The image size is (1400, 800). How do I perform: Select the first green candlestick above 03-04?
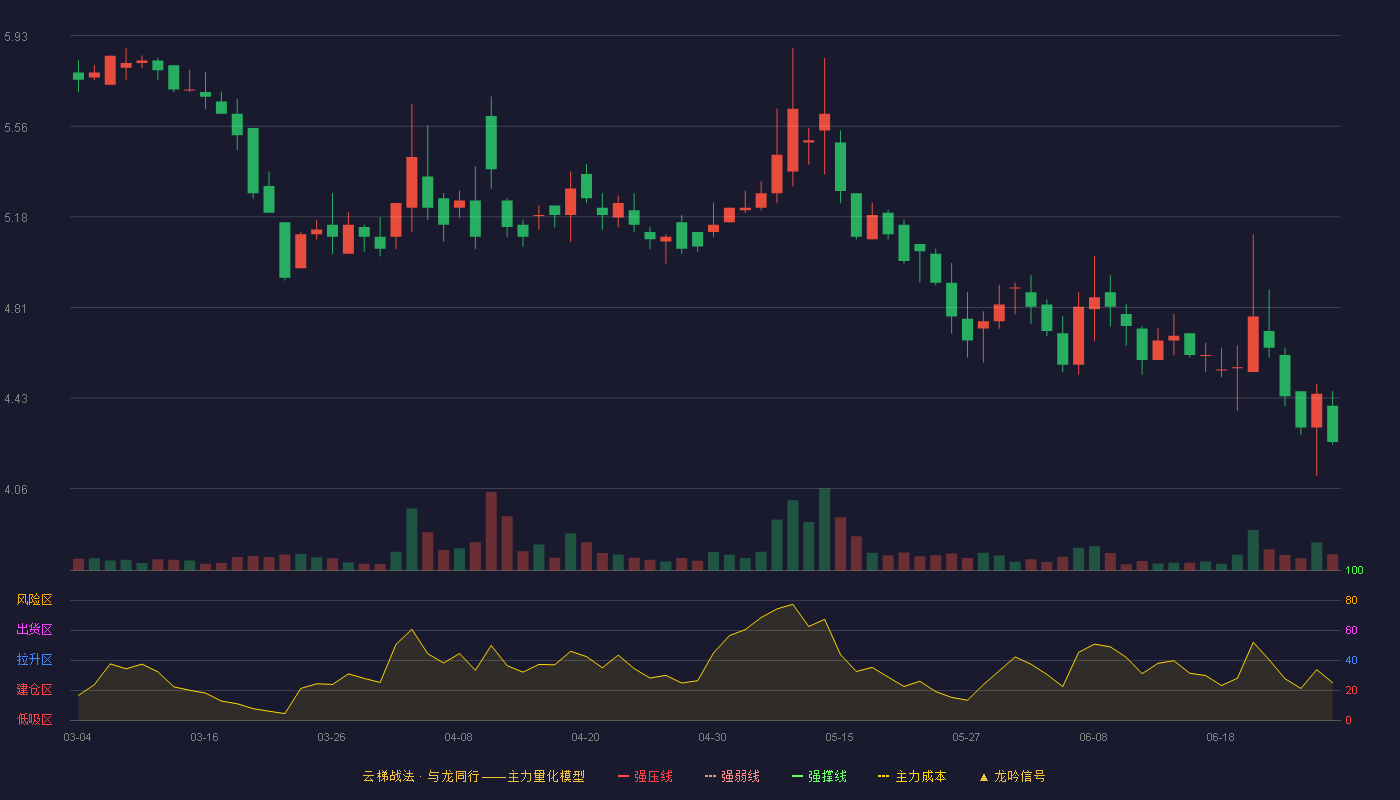click(78, 76)
